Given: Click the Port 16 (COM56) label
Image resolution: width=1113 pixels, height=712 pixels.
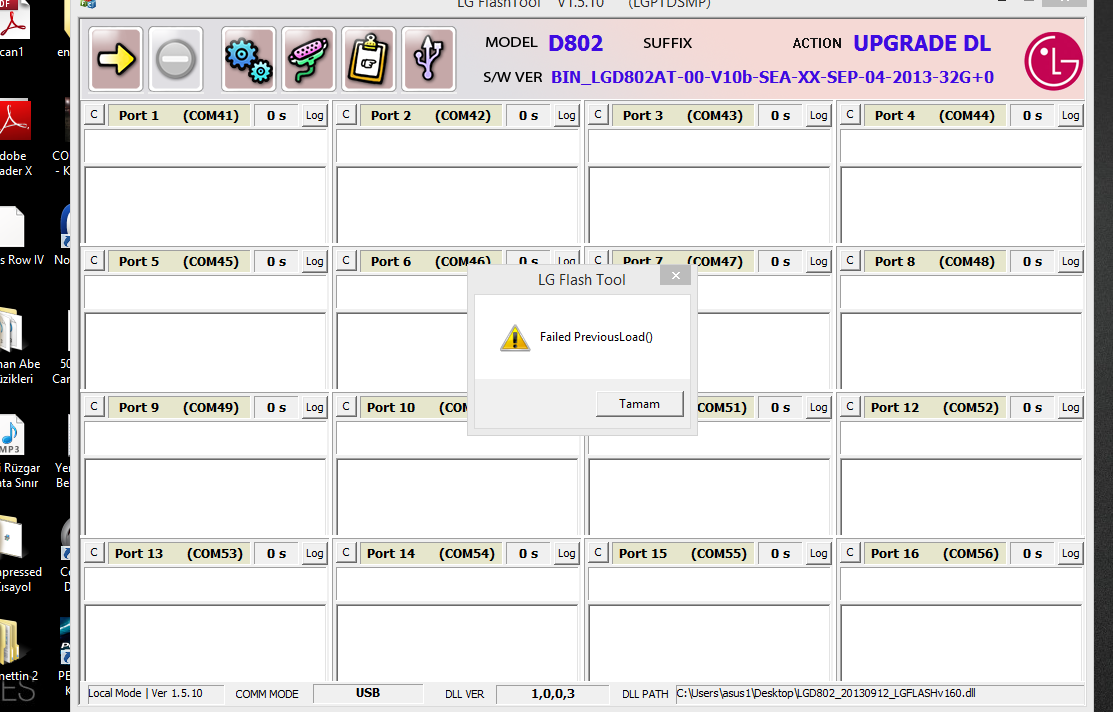Looking at the screenshot, I should [935, 554].
